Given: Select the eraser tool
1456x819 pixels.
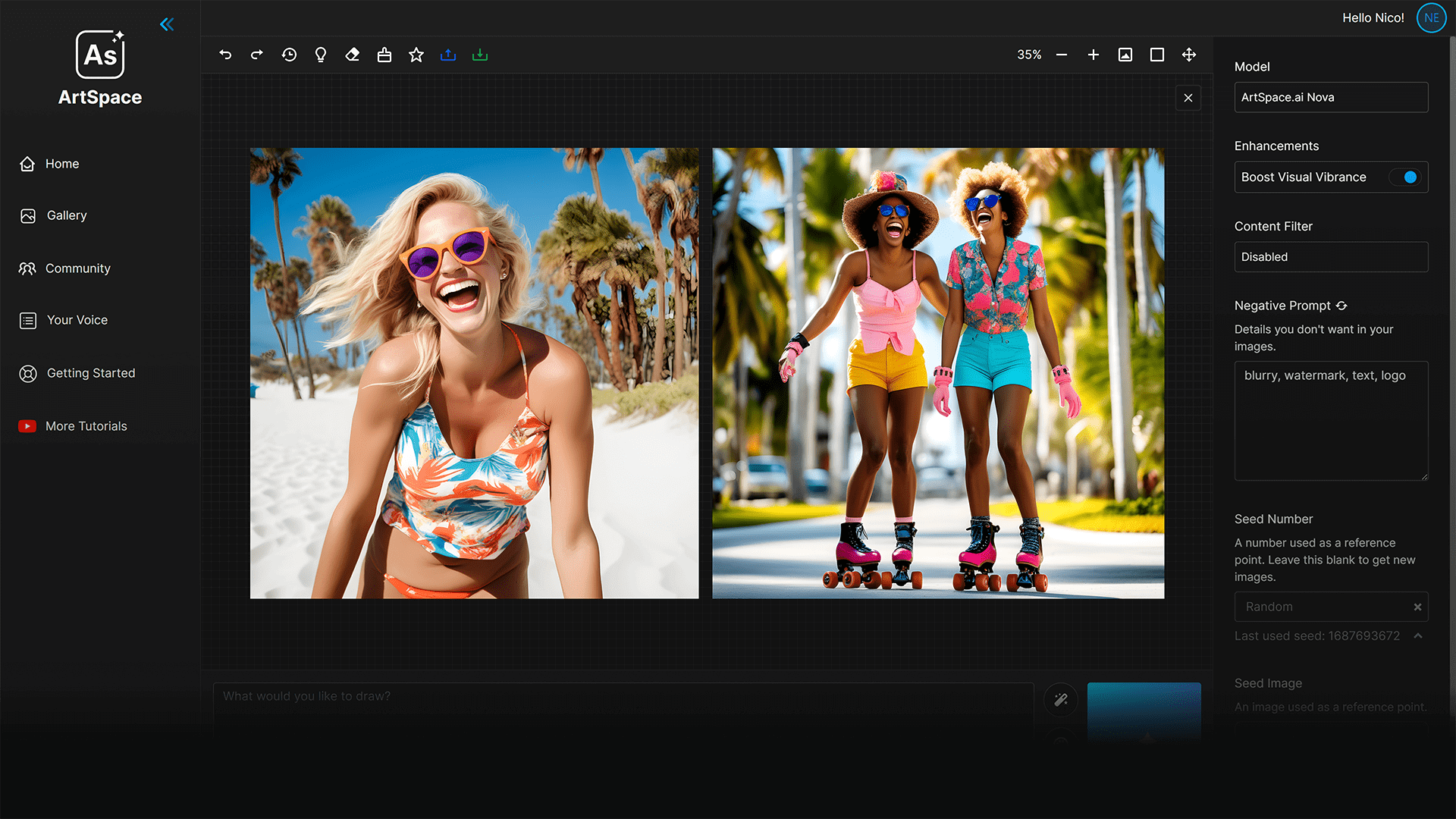Looking at the screenshot, I should pos(353,55).
